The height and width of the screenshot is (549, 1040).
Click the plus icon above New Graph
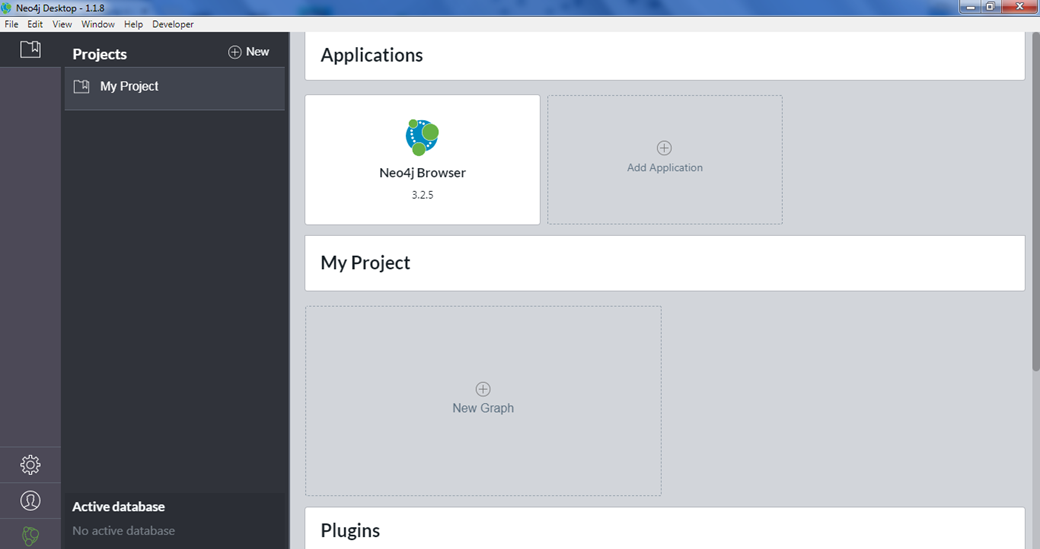pos(483,389)
